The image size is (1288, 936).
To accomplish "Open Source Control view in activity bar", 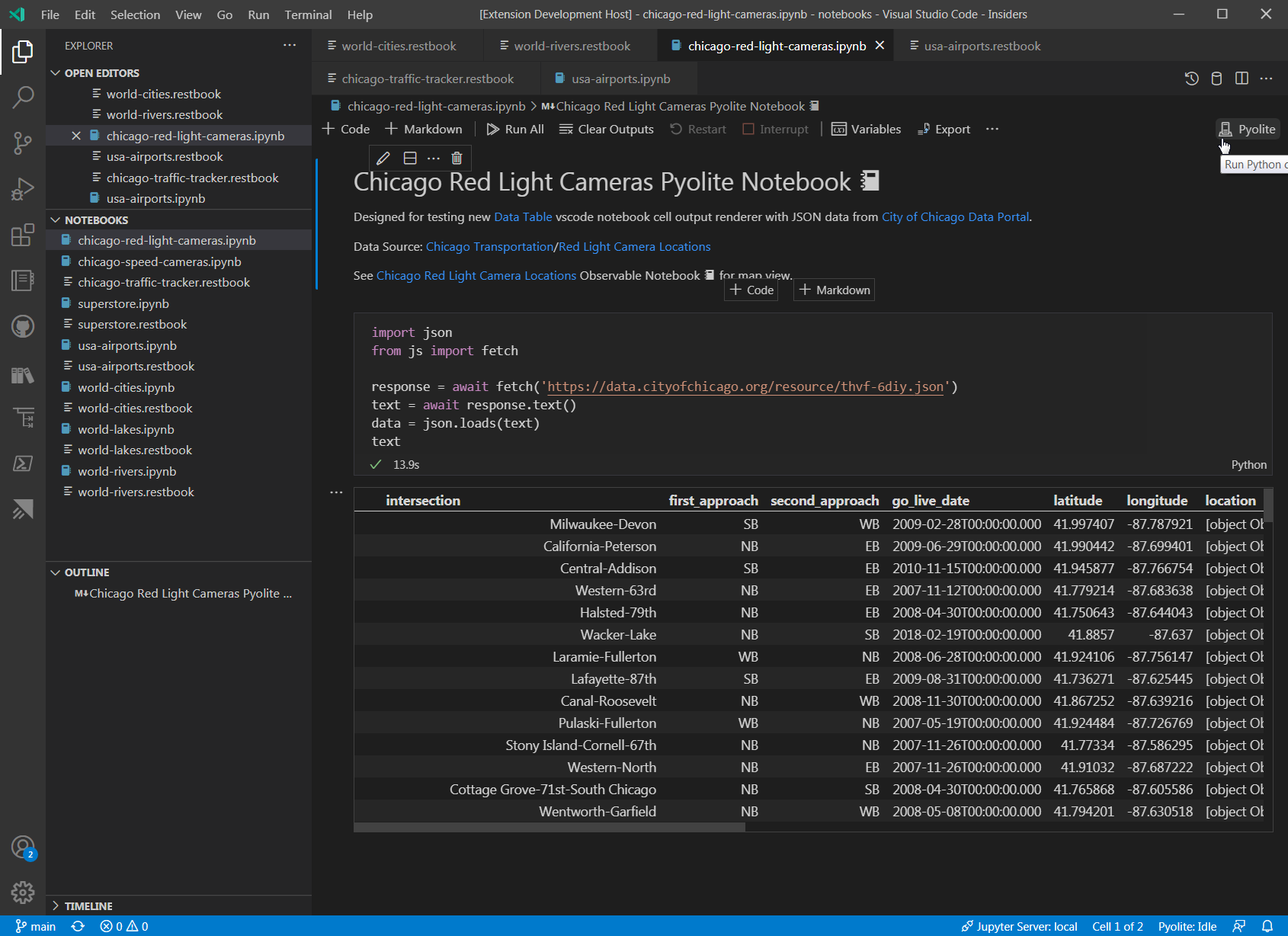I will click(23, 143).
